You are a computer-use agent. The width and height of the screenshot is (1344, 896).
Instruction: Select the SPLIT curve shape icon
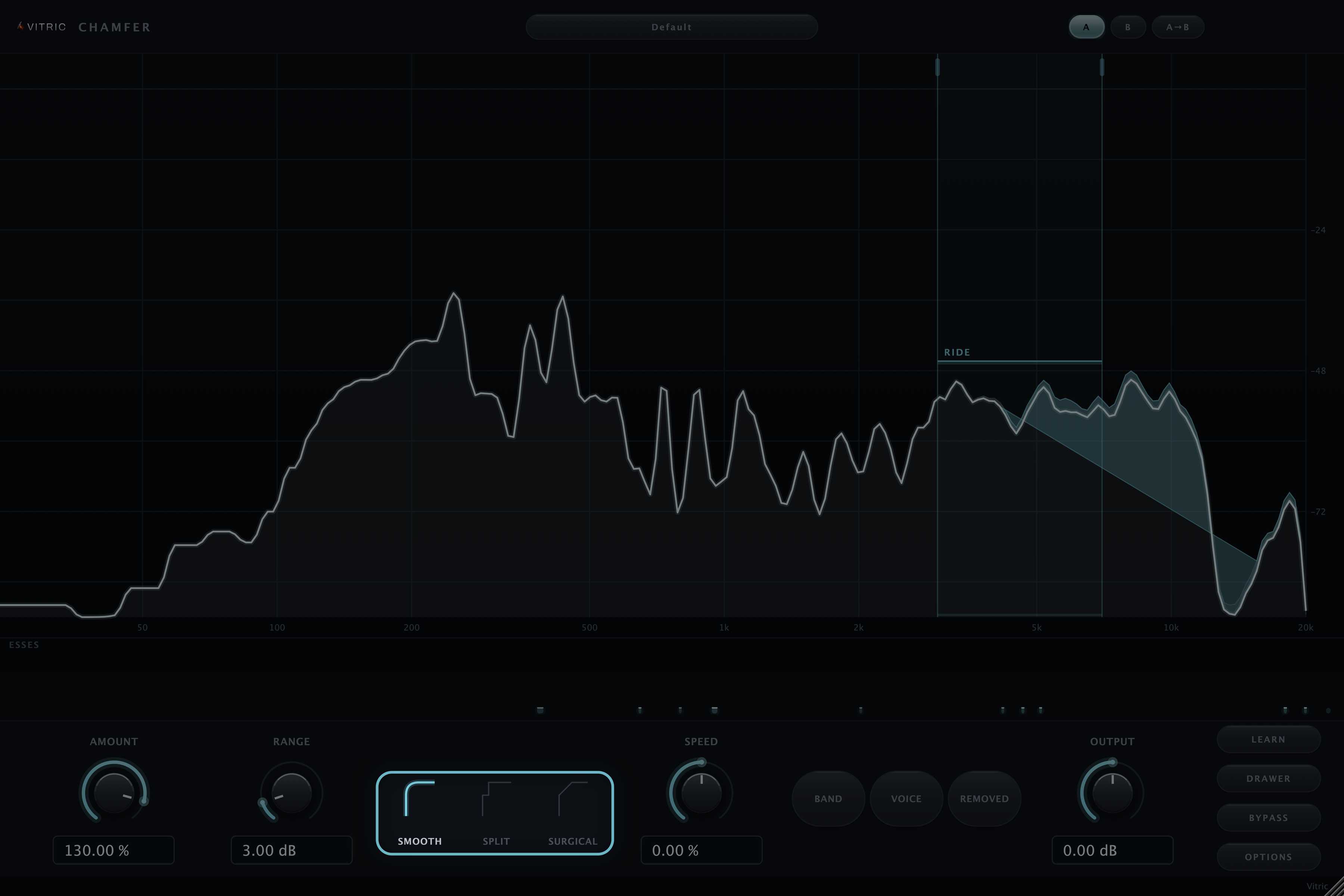pyautogui.click(x=496, y=798)
